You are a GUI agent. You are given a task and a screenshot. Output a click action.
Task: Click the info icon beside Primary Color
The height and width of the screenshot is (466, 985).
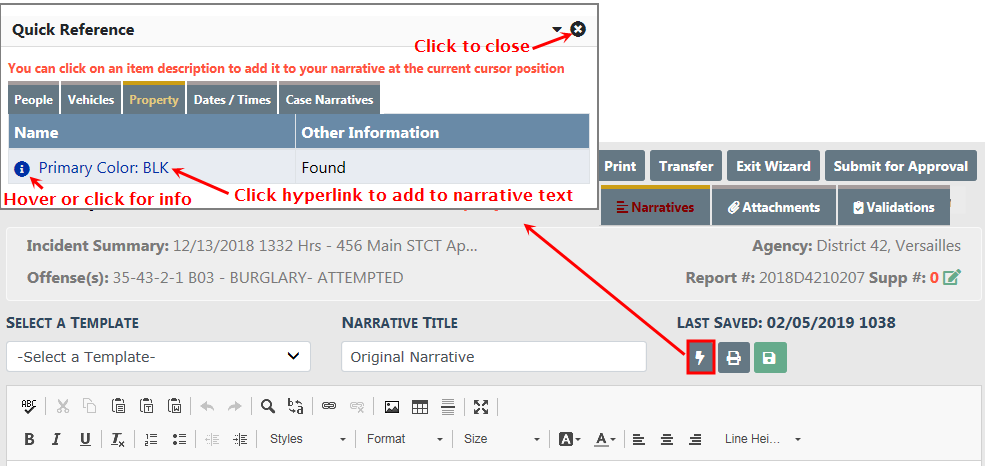pyautogui.click(x=23, y=168)
